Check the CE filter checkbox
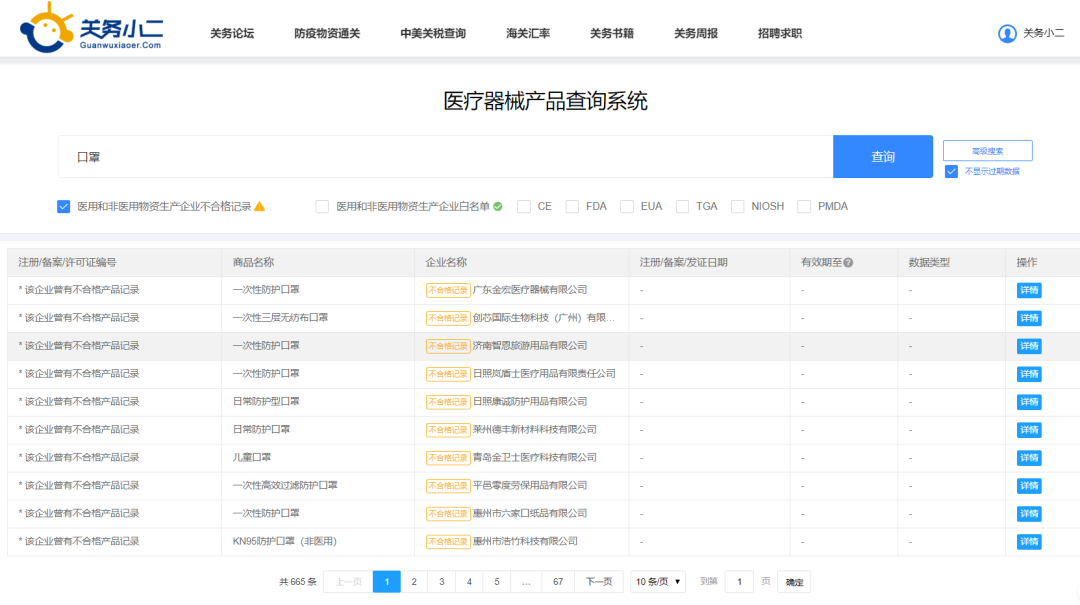This screenshot has width=1080, height=605. [523, 206]
